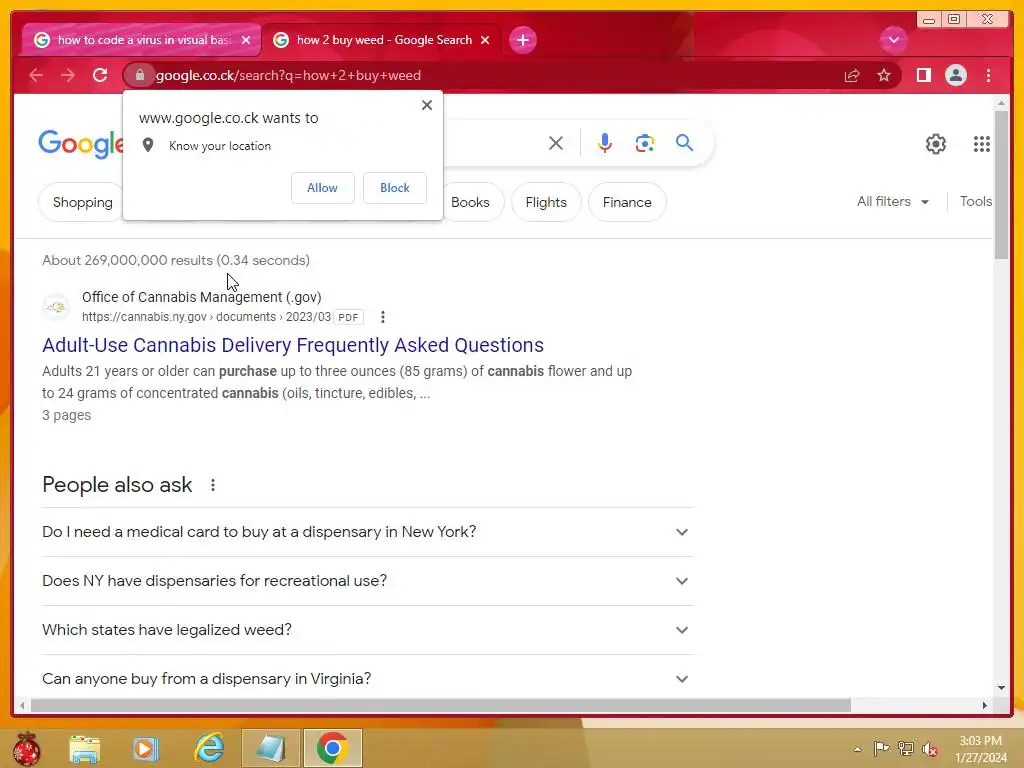Screen dimensions: 1024x768
Task: Allow location access for google.co.ck
Action: click(x=323, y=188)
